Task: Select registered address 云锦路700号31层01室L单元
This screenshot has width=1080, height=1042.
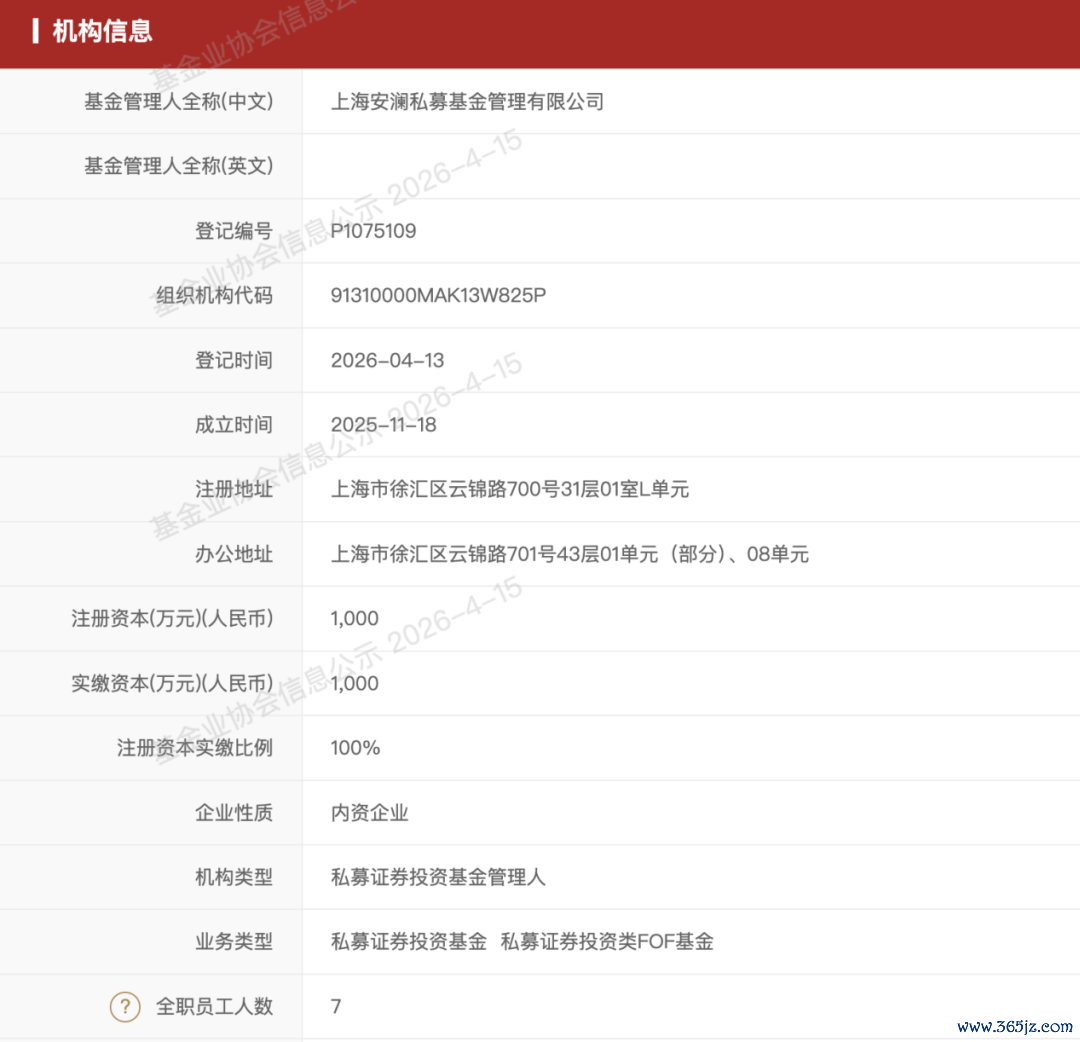Action: 568,490
